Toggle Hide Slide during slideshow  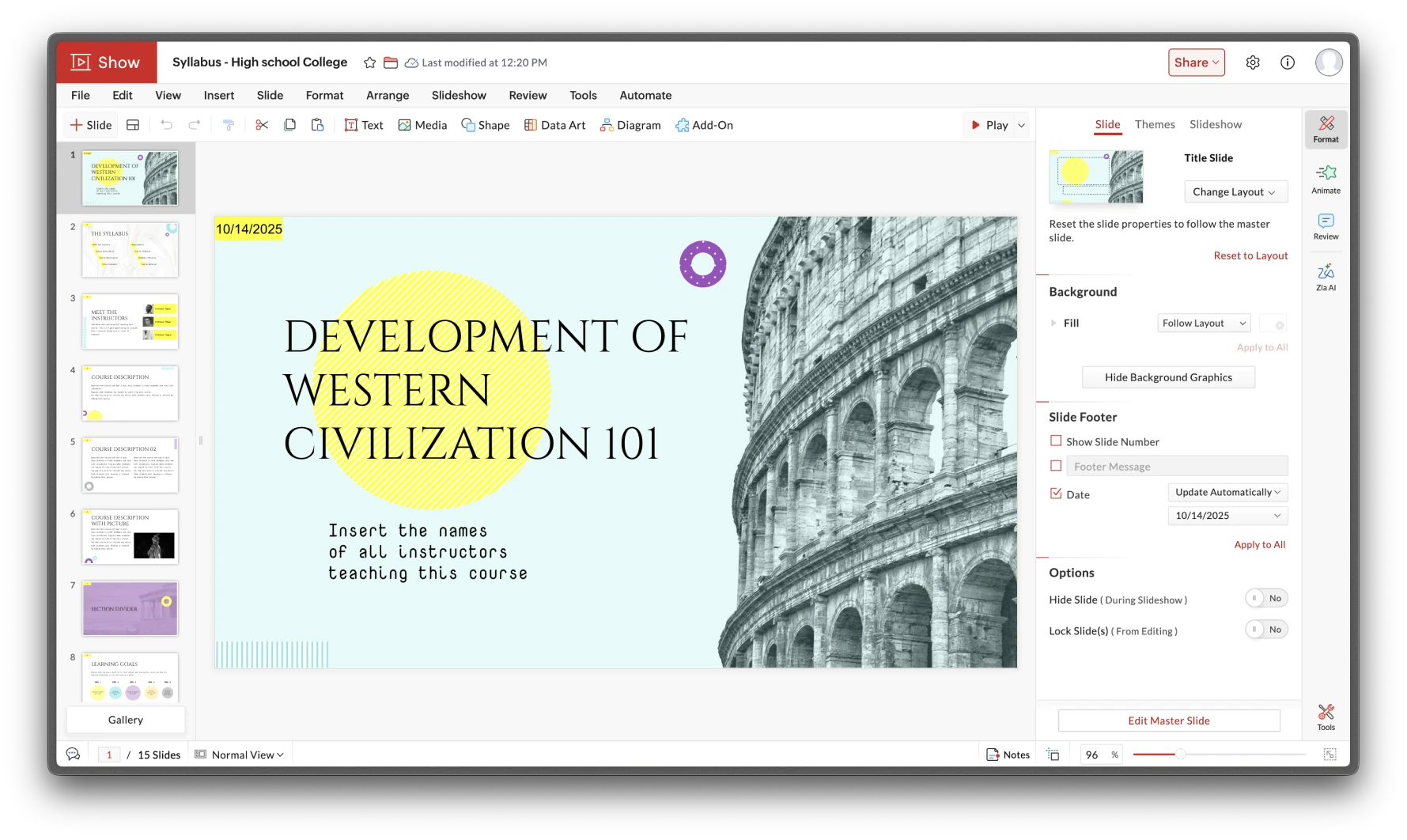click(1265, 598)
